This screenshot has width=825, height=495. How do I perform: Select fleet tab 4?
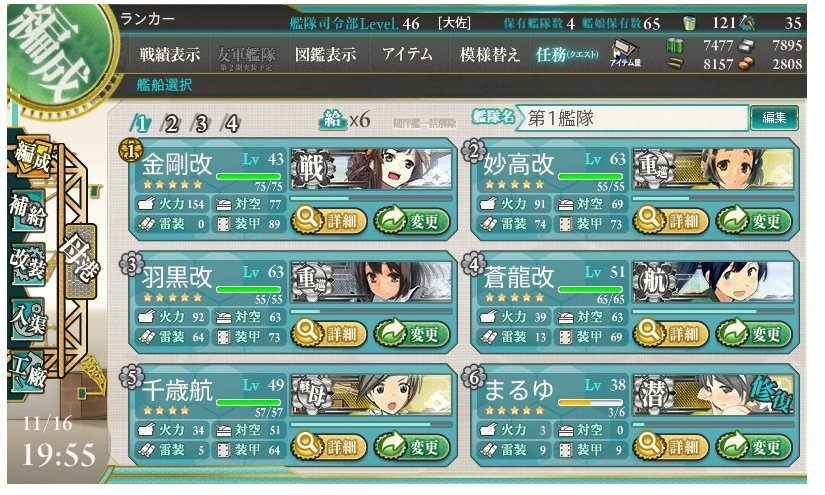point(232,124)
